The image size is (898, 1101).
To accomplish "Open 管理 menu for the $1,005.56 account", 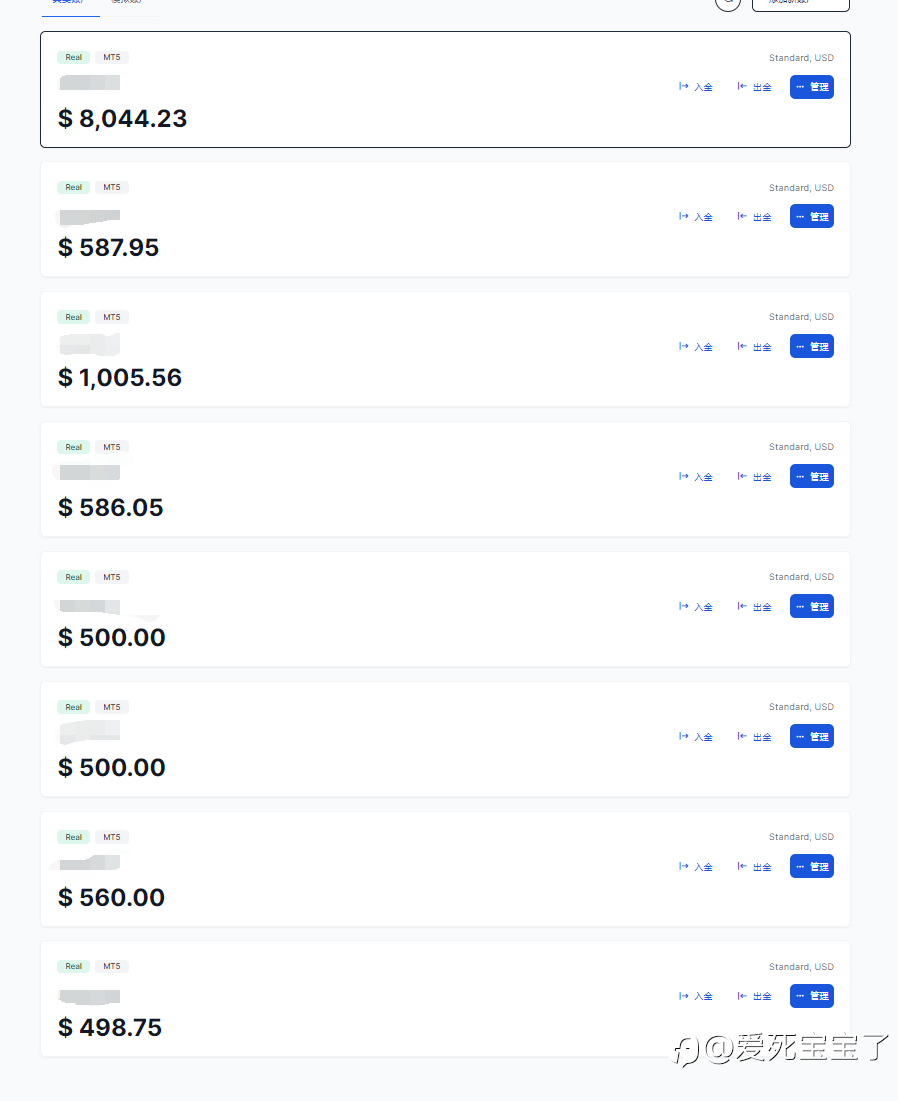I will click(812, 346).
